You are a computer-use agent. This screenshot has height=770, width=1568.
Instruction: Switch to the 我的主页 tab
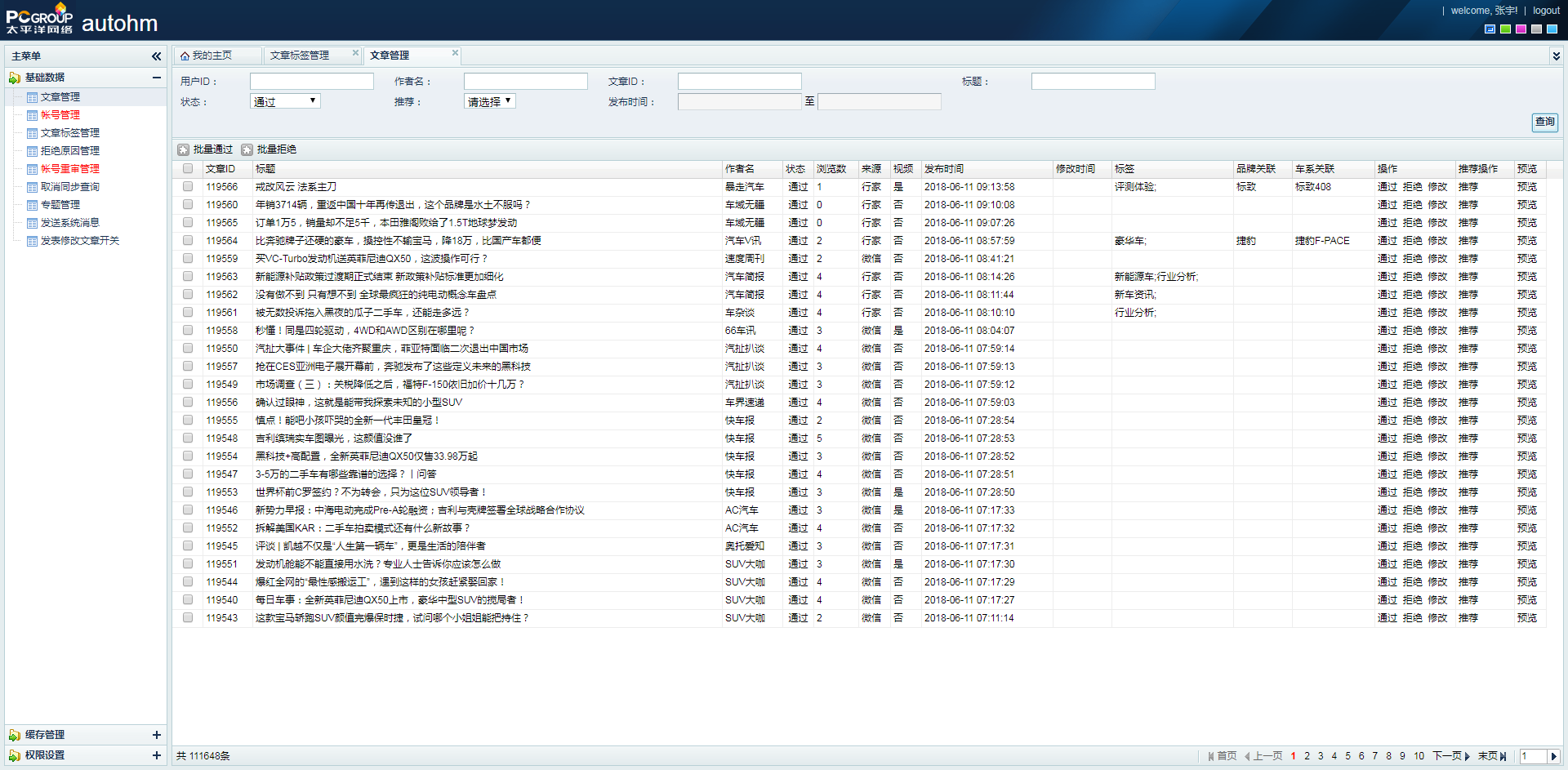[212, 56]
